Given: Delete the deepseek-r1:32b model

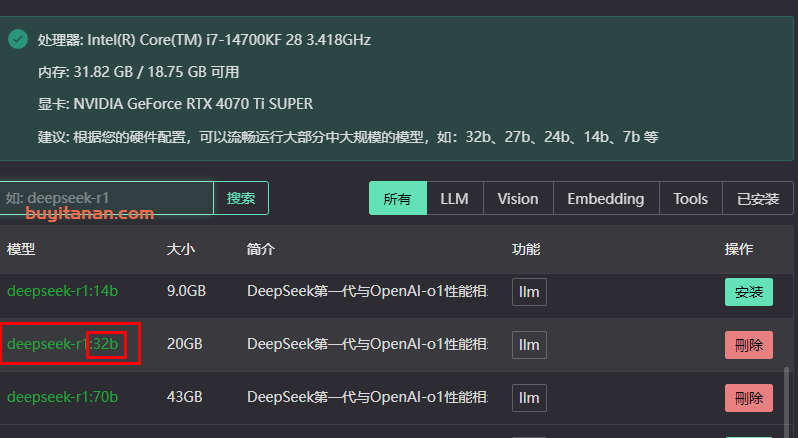Looking at the screenshot, I should click(749, 345).
